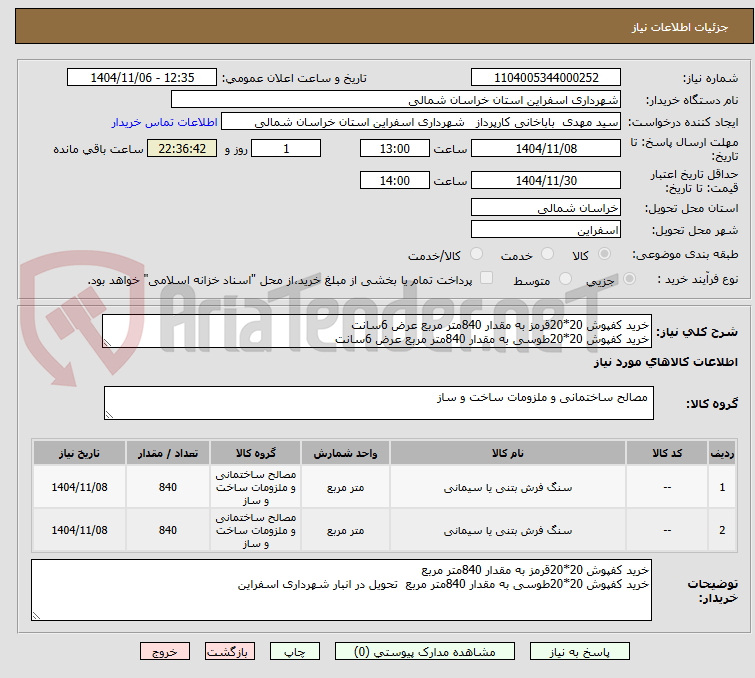755x678 pixels.
Task: Click the جزئیات اطلاعات نیاز page title
Action: click(x=679, y=27)
